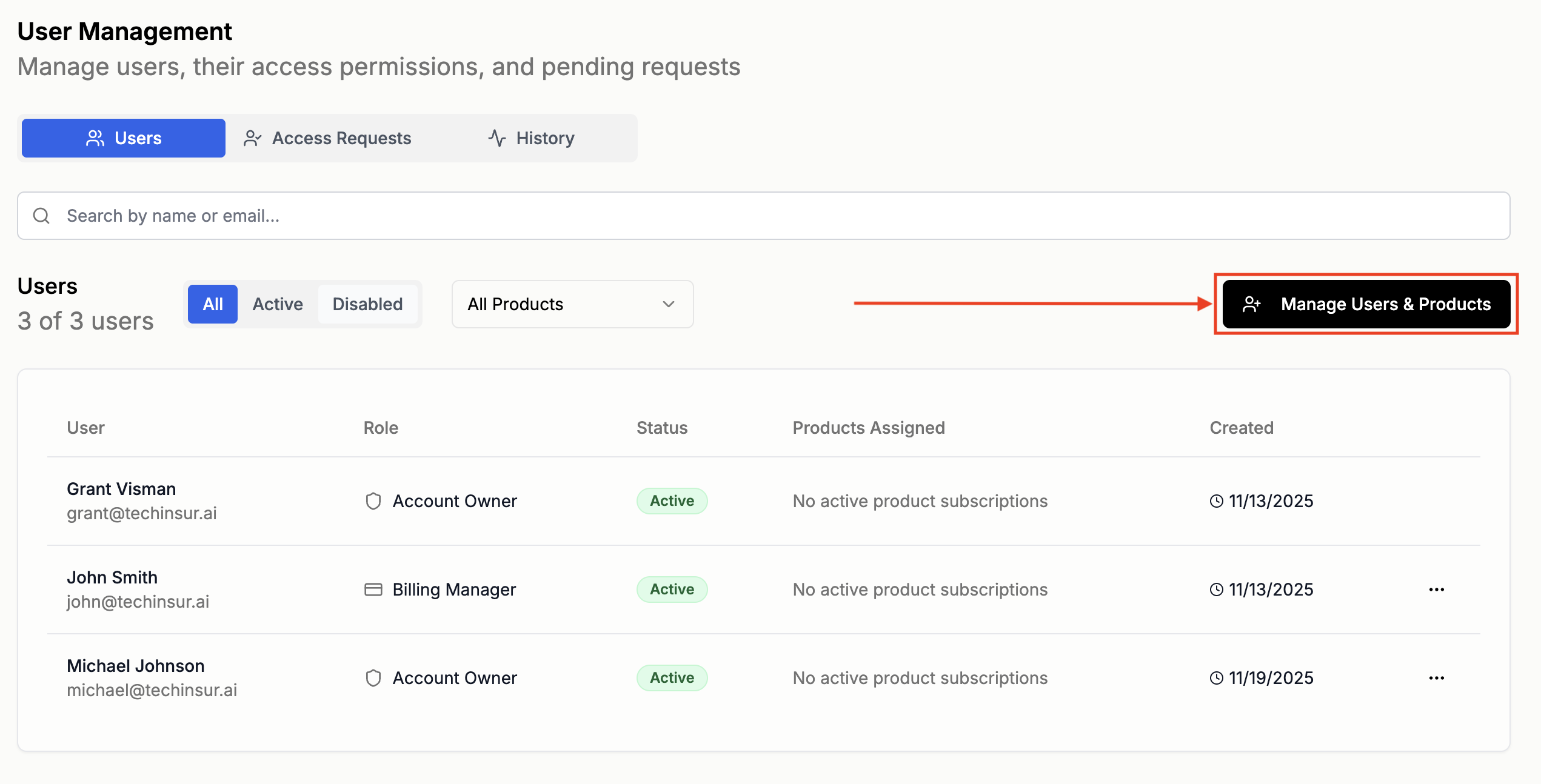Click the search magnifier icon
This screenshot has width=1541, height=784.
tap(41, 216)
